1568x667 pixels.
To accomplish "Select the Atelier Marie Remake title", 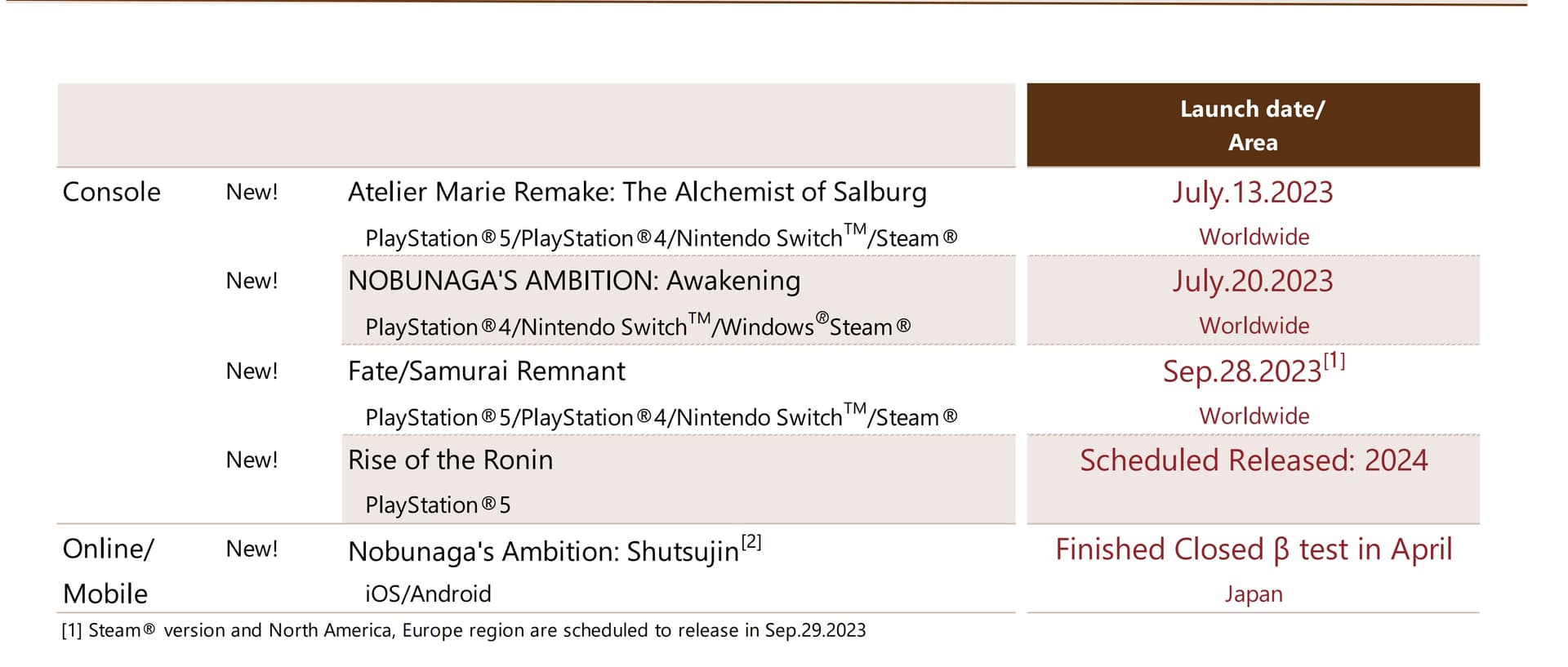I will (x=637, y=192).
